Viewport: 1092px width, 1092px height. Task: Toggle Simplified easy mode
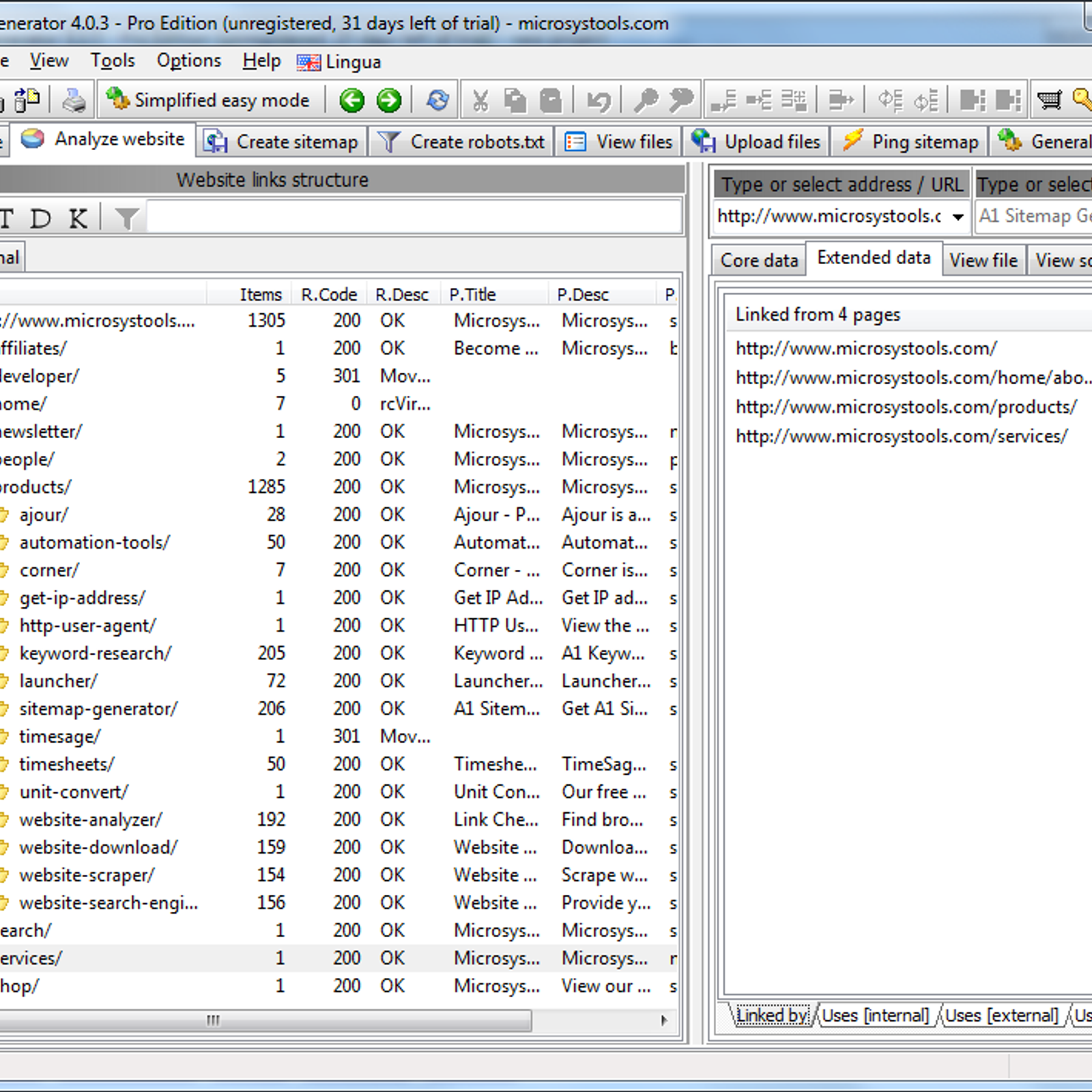[208, 100]
